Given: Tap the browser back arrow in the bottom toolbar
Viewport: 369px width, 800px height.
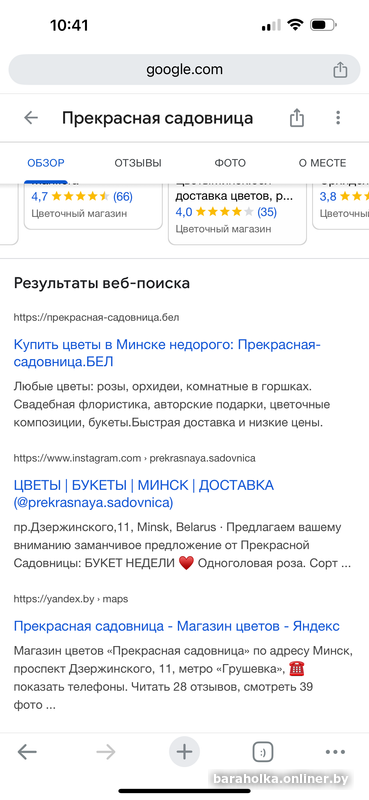Looking at the screenshot, I should coord(27,752).
